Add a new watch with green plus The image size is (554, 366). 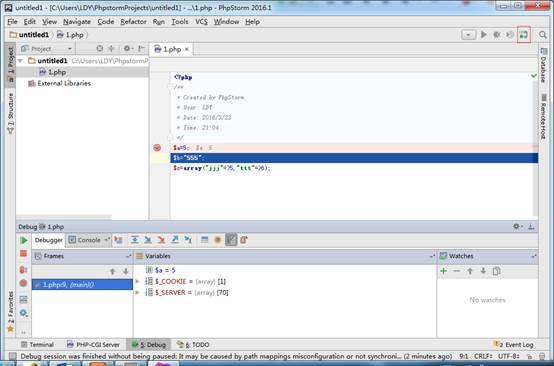tap(444, 271)
